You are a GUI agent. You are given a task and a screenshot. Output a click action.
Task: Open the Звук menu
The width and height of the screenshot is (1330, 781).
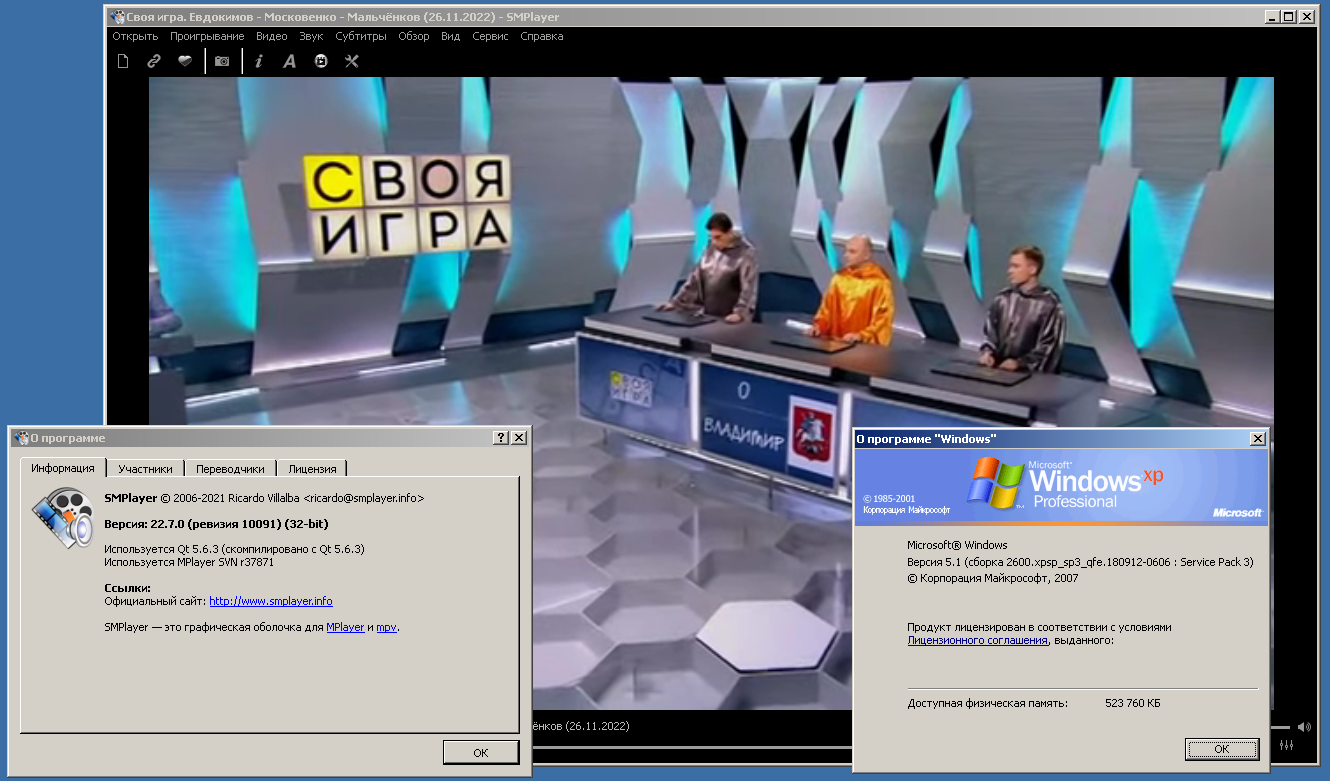click(311, 36)
